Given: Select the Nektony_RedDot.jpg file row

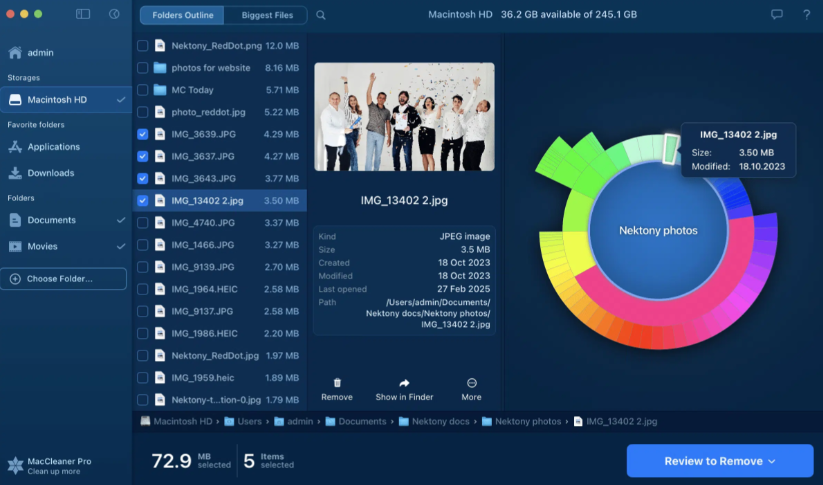Looking at the screenshot, I should pyautogui.click(x=220, y=355).
